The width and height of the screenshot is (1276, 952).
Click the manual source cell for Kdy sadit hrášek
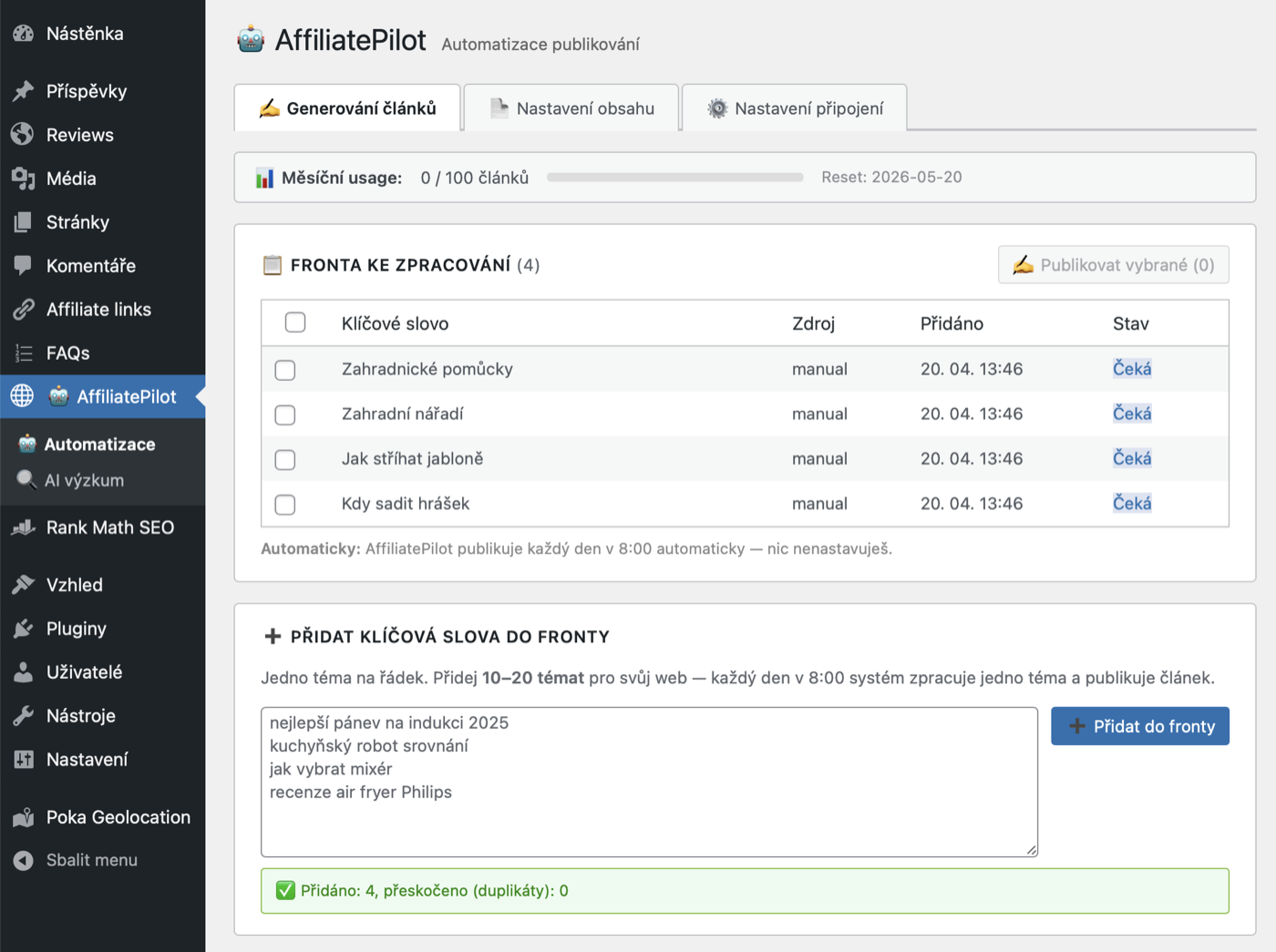click(x=819, y=503)
